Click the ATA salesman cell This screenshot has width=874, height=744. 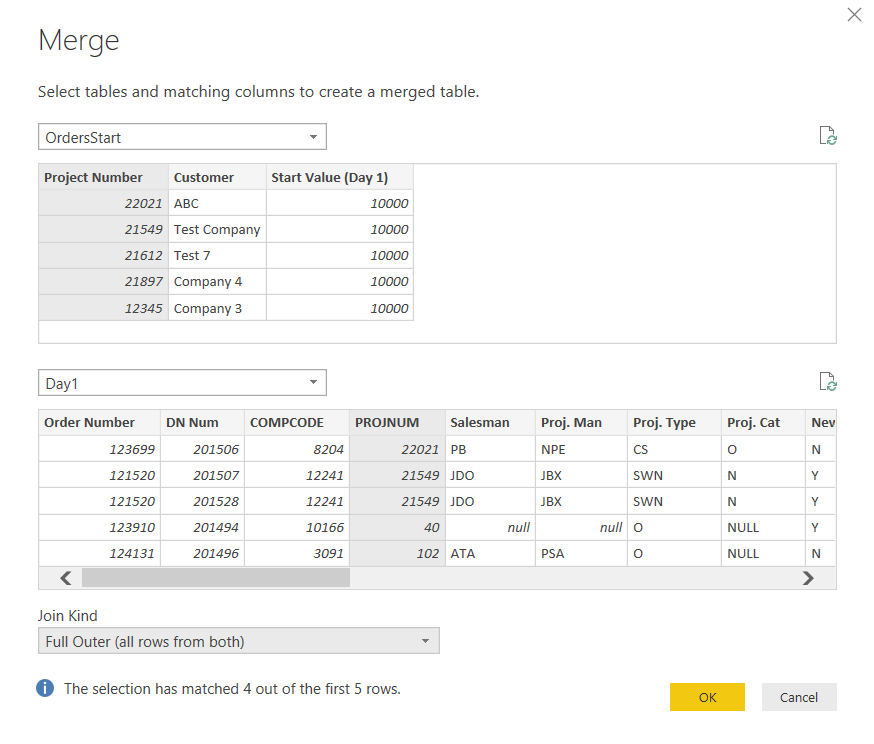491,553
